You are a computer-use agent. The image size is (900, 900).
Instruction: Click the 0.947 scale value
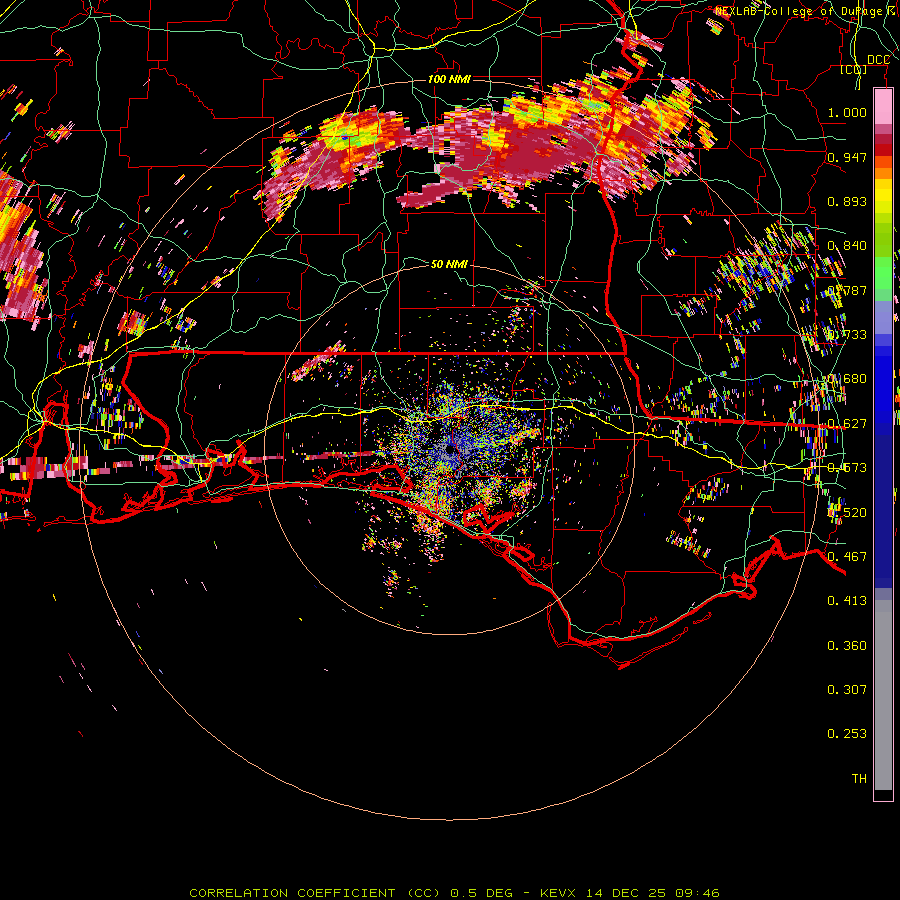[x=847, y=157]
